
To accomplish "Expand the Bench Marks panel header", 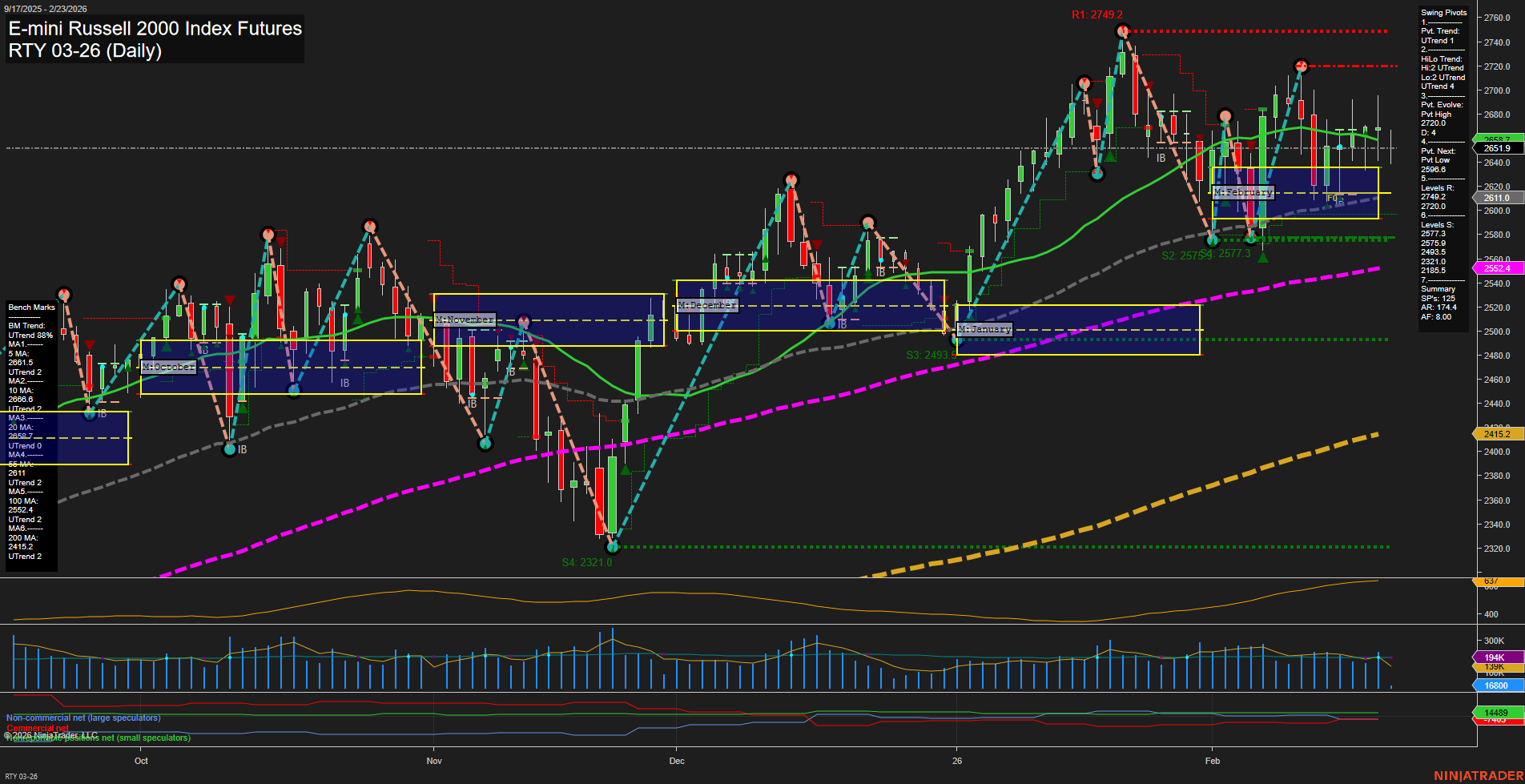I will 30,307.
